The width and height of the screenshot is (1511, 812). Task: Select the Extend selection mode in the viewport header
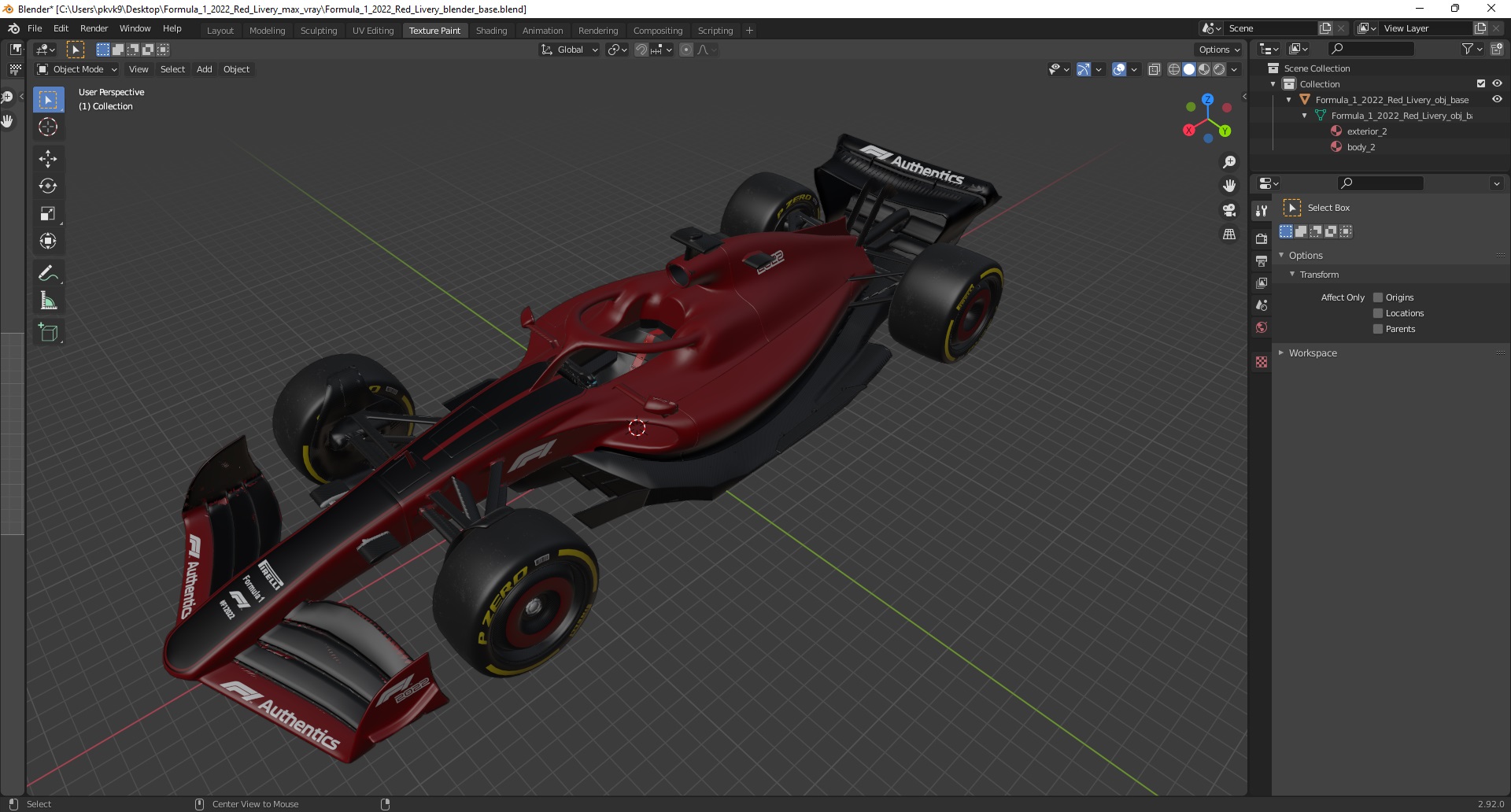tap(118, 50)
